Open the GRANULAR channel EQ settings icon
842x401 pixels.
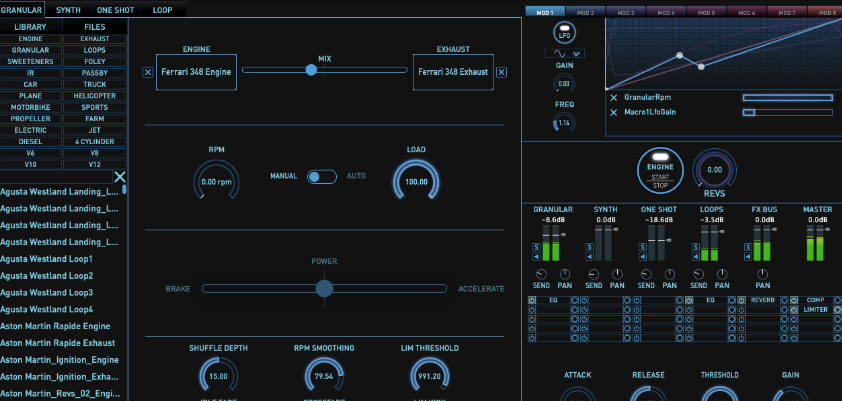coord(575,300)
